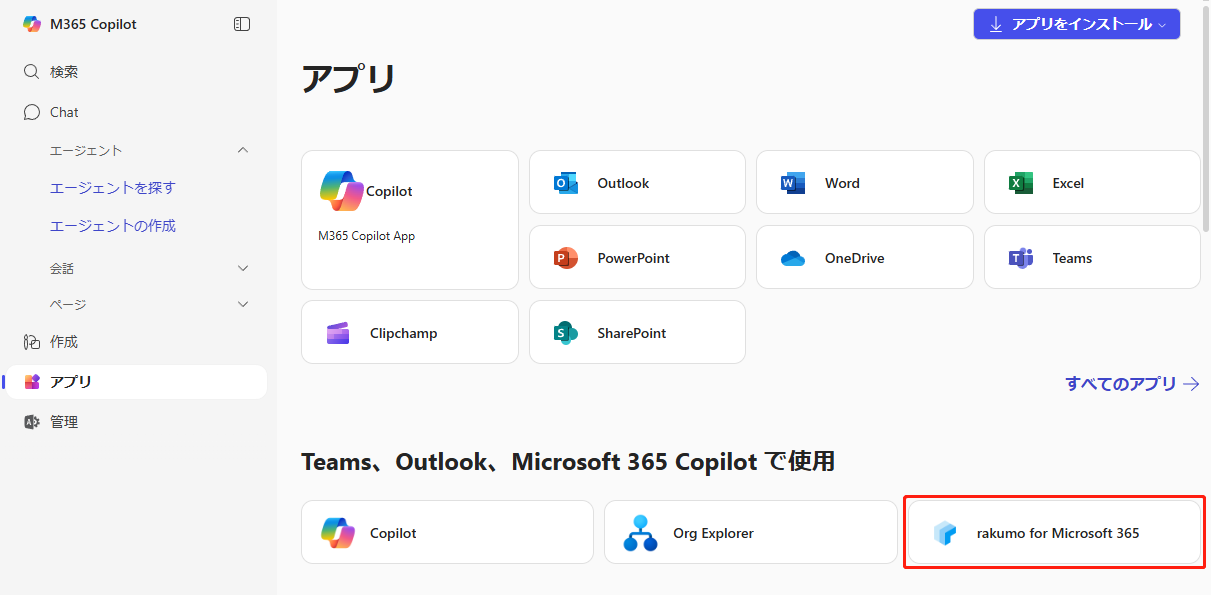Click the large Copilot icon in M365 Copilot App card
Screen dimensions: 1211x595
342,191
